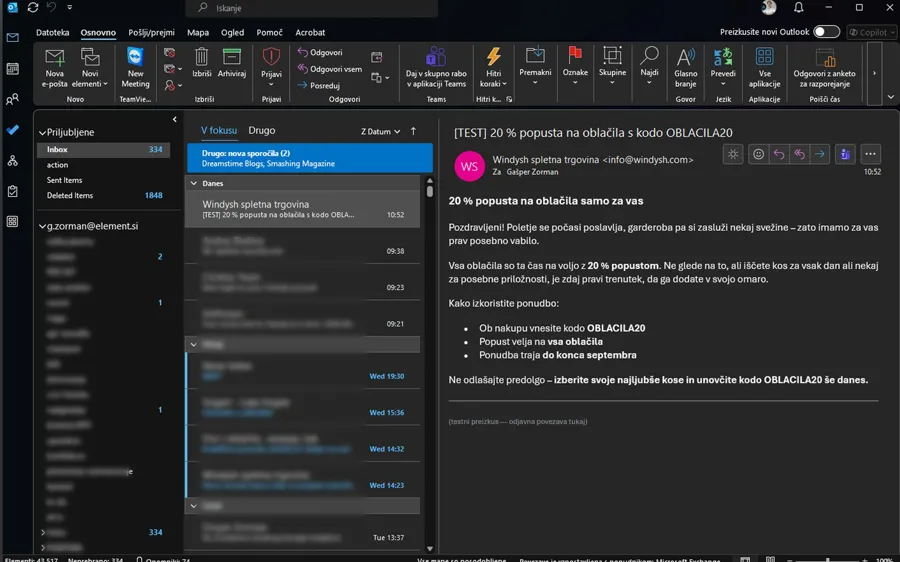
Task: Click Teams share icon in message header
Action: tap(845, 154)
